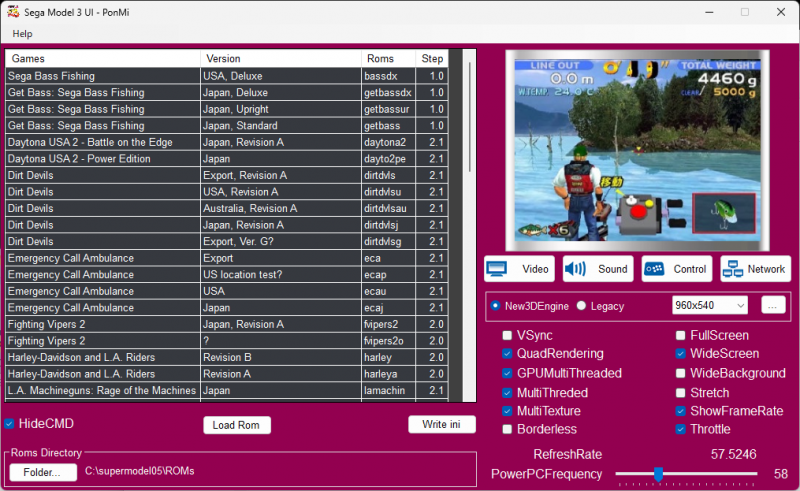Select the row with rom fvipers2o
Viewport: 800px width, 491px height.
pos(227,341)
